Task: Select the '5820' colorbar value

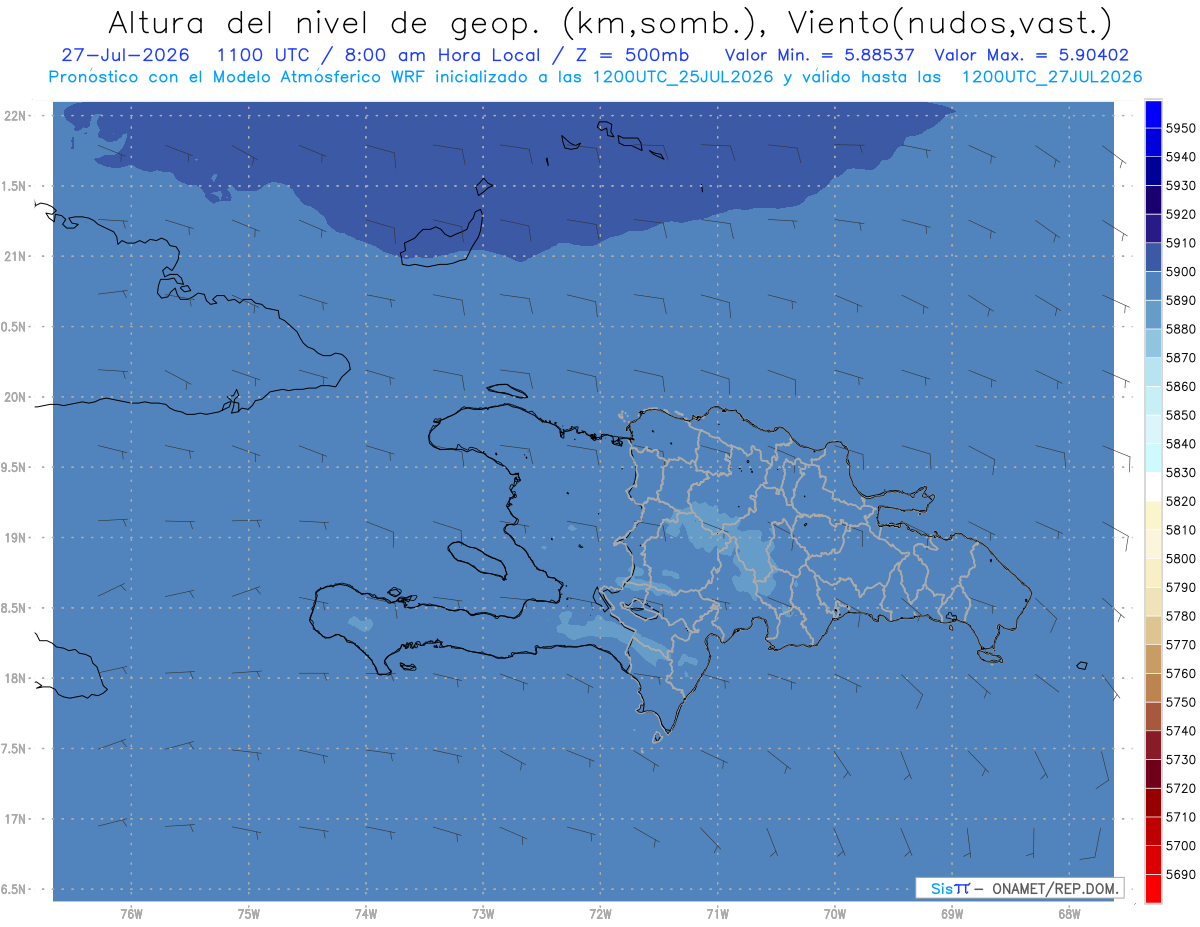Action: [x=1181, y=501]
